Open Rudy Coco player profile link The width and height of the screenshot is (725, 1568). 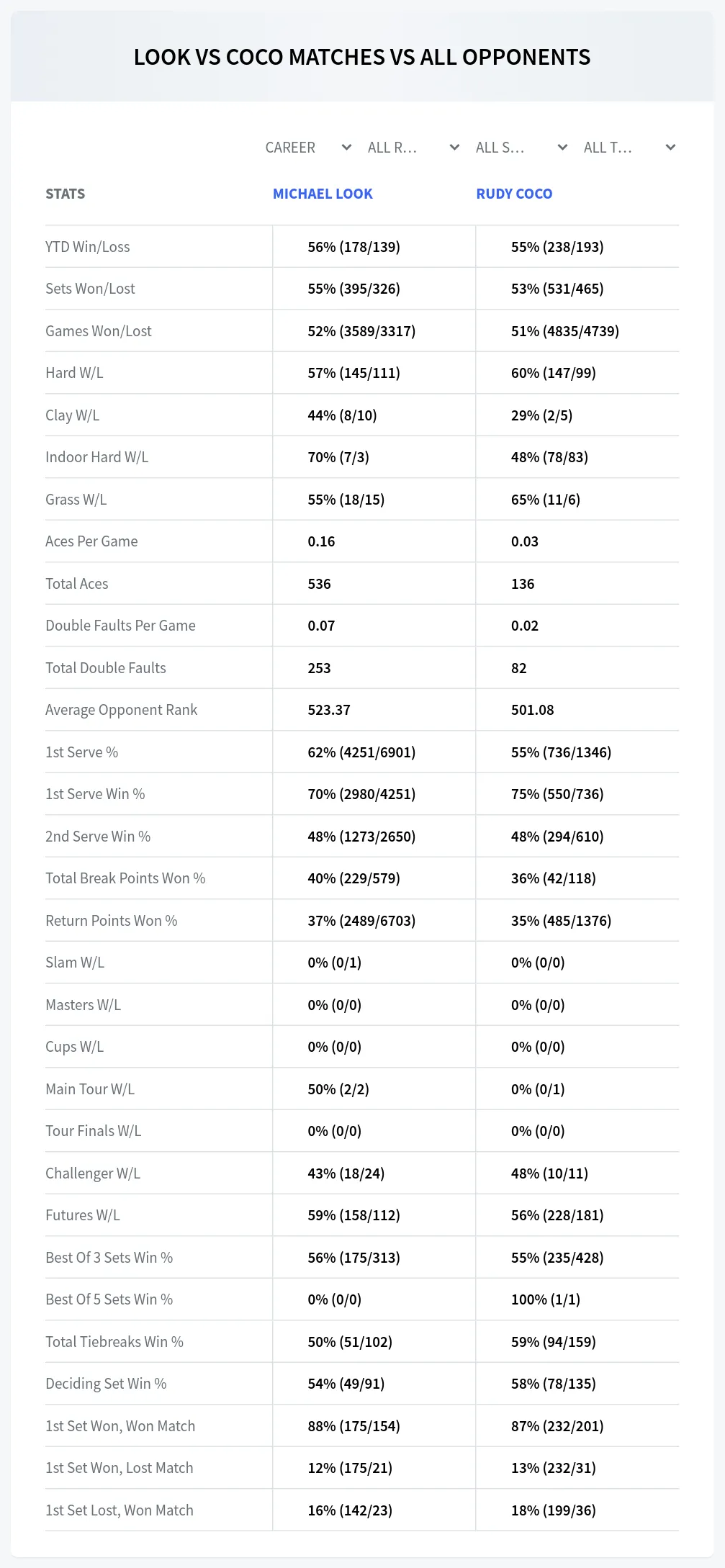pos(514,194)
